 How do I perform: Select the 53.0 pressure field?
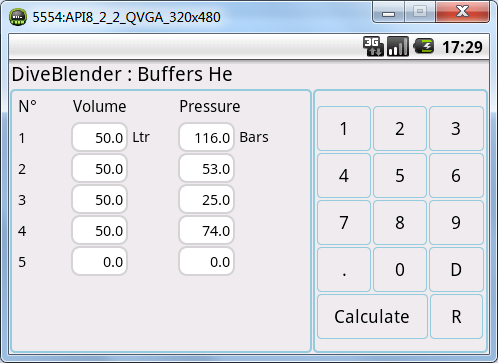[206, 168]
